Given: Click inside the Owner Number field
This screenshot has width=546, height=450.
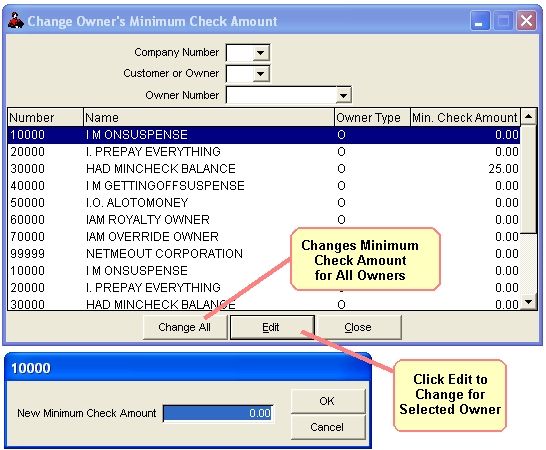Looking at the screenshot, I should pyautogui.click(x=281, y=95).
